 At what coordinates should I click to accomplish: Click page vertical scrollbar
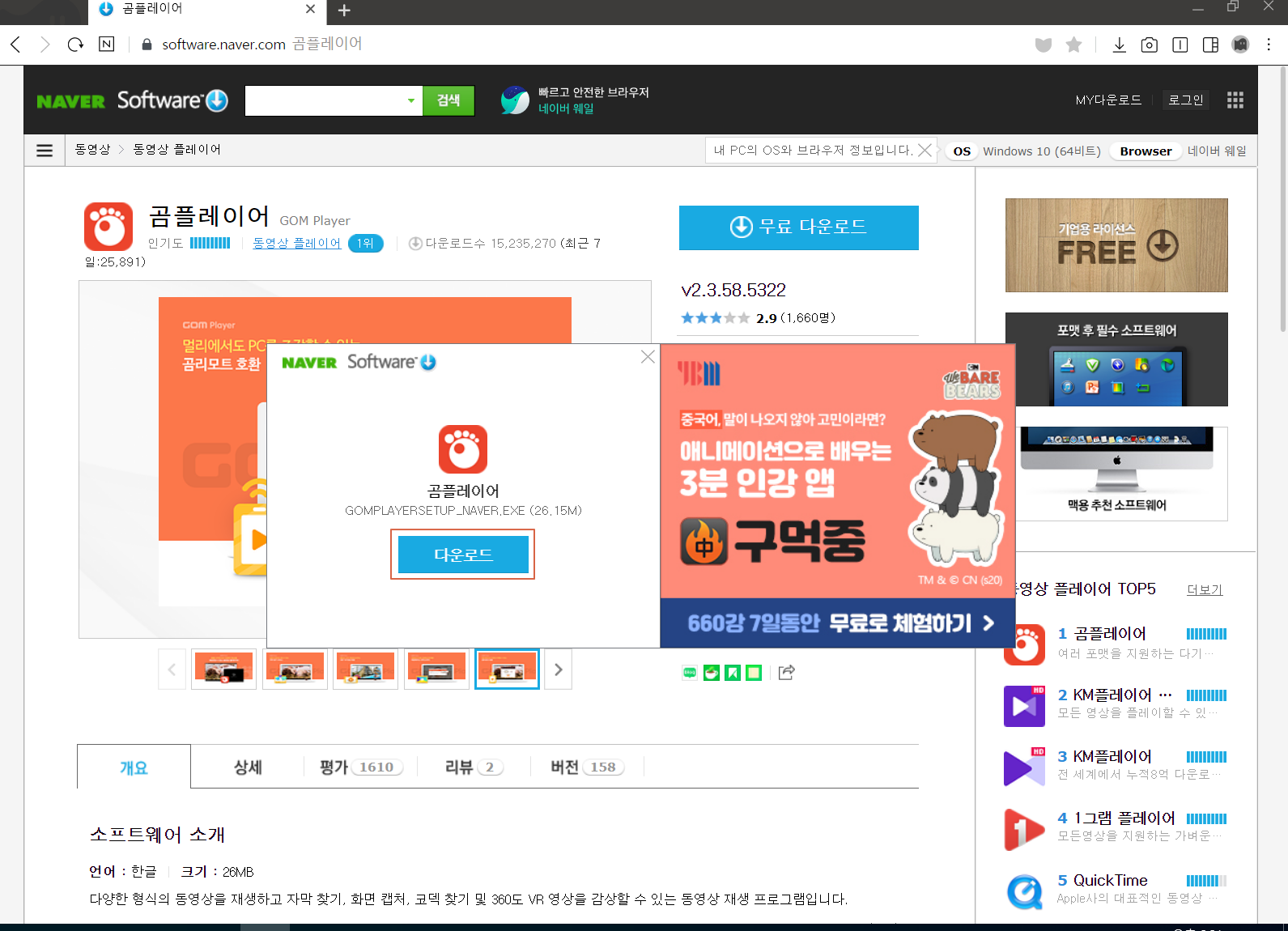pos(1282,198)
